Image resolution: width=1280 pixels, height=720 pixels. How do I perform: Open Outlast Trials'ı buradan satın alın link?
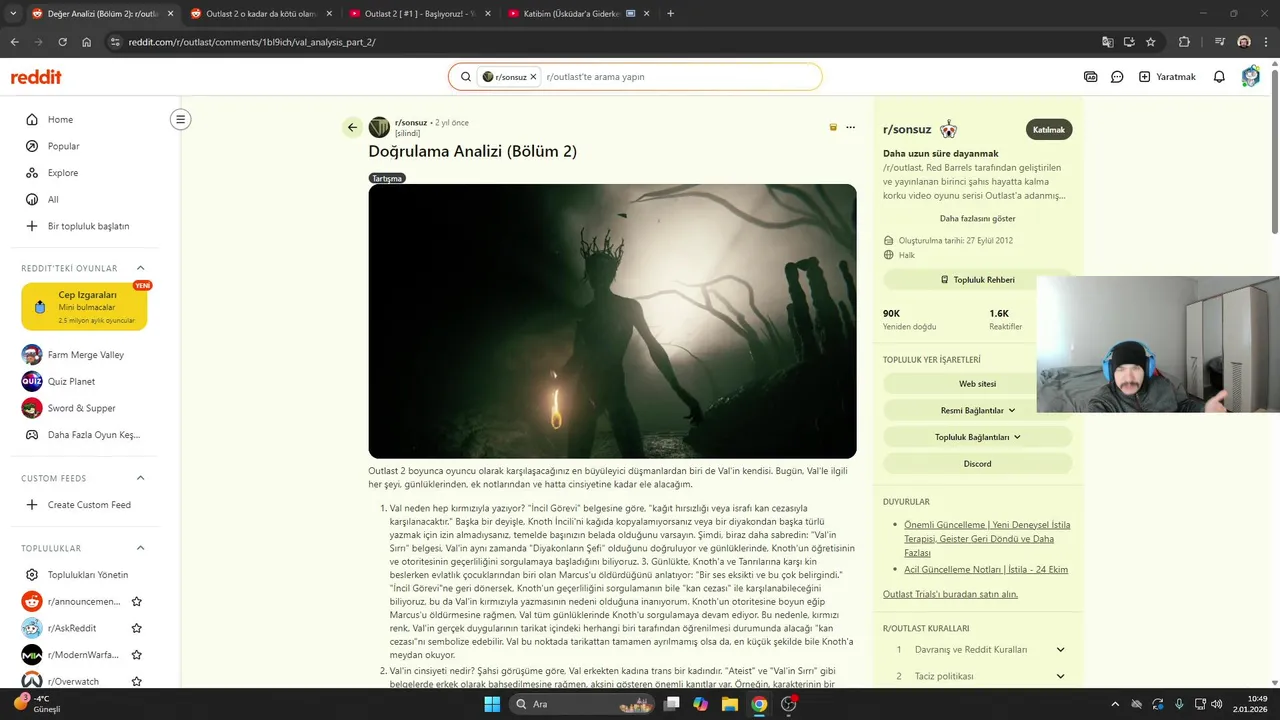pos(950,594)
